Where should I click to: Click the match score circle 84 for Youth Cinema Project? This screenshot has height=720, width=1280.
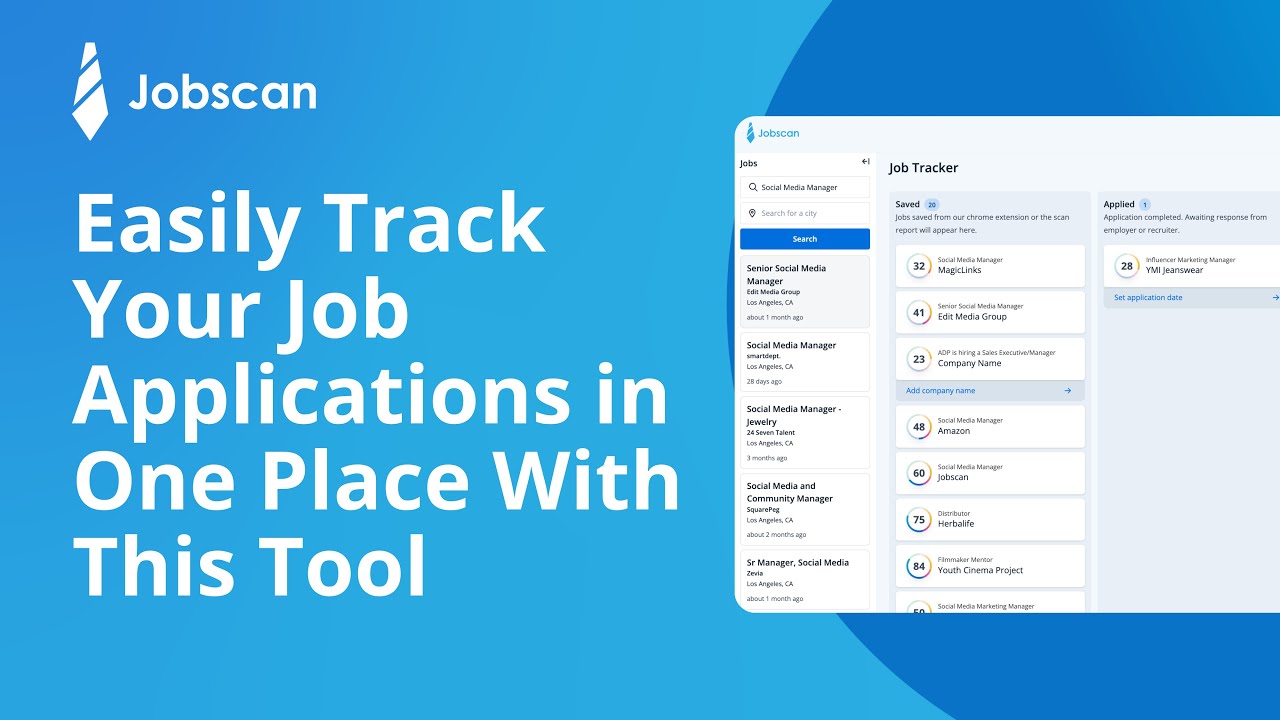point(919,566)
